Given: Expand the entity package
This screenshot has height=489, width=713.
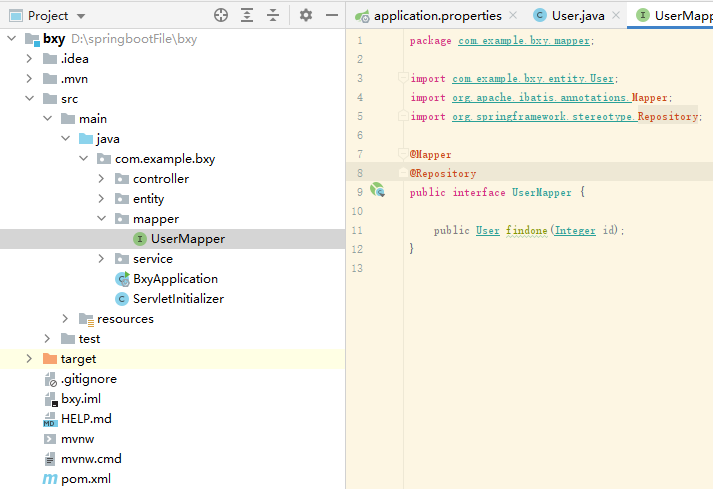Looking at the screenshot, I should [x=101, y=199].
